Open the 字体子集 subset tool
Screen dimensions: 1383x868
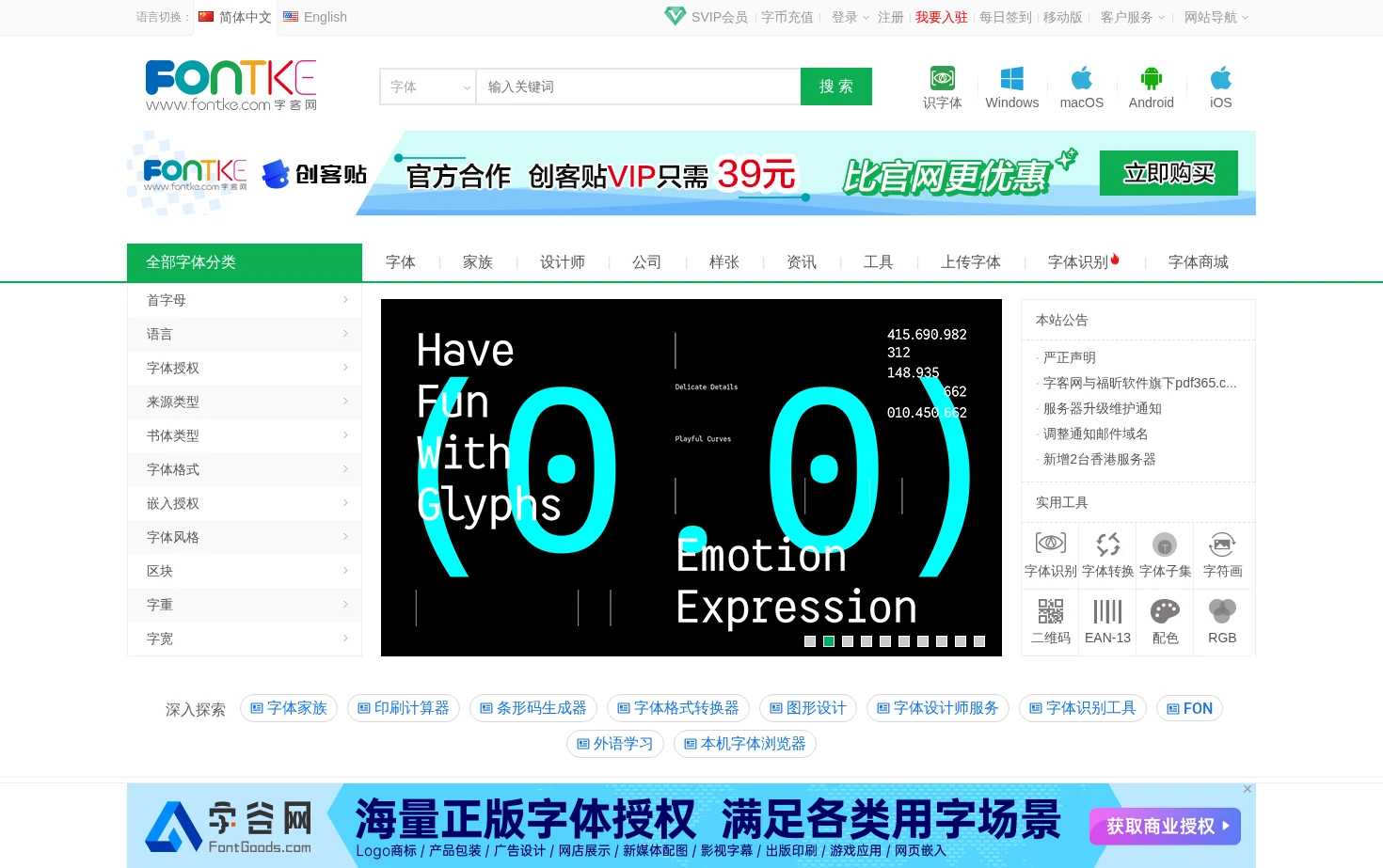1166,555
